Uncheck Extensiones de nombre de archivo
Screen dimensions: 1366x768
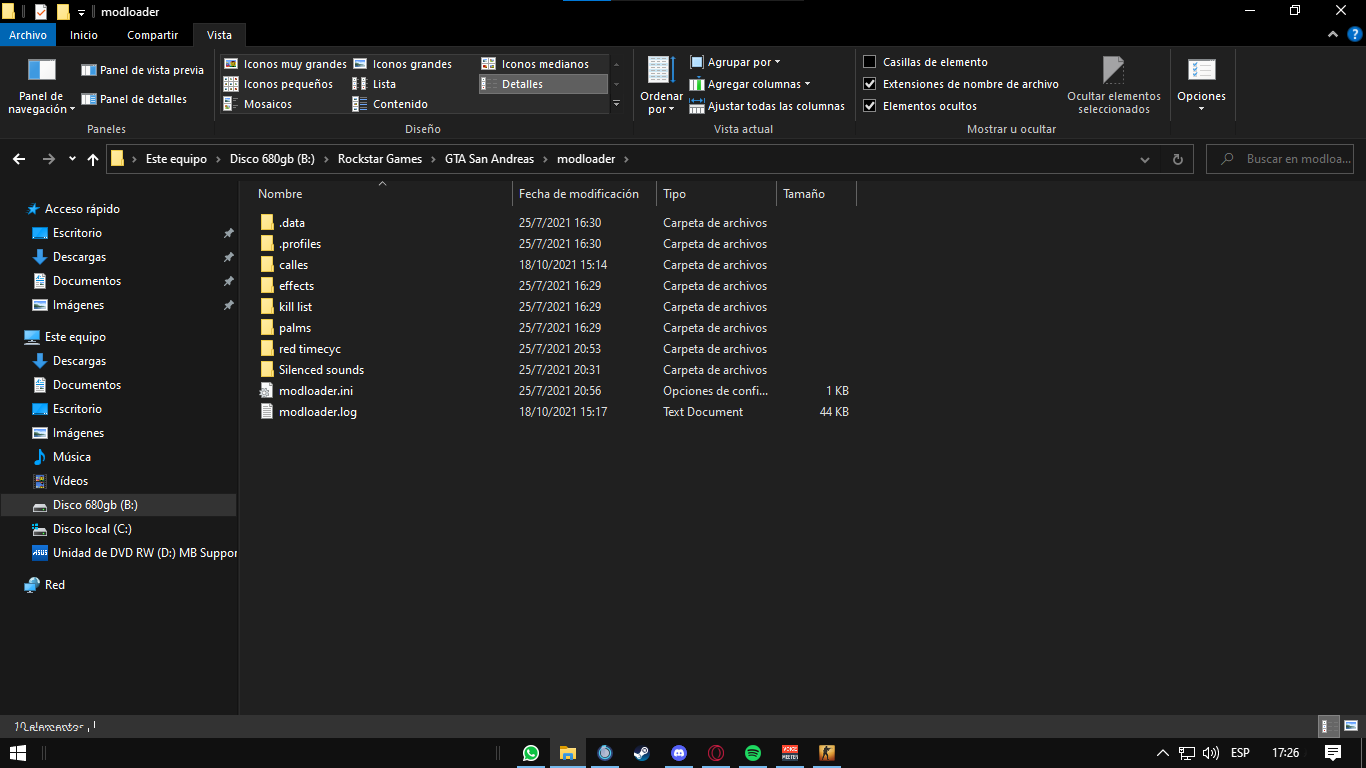(x=870, y=84)
